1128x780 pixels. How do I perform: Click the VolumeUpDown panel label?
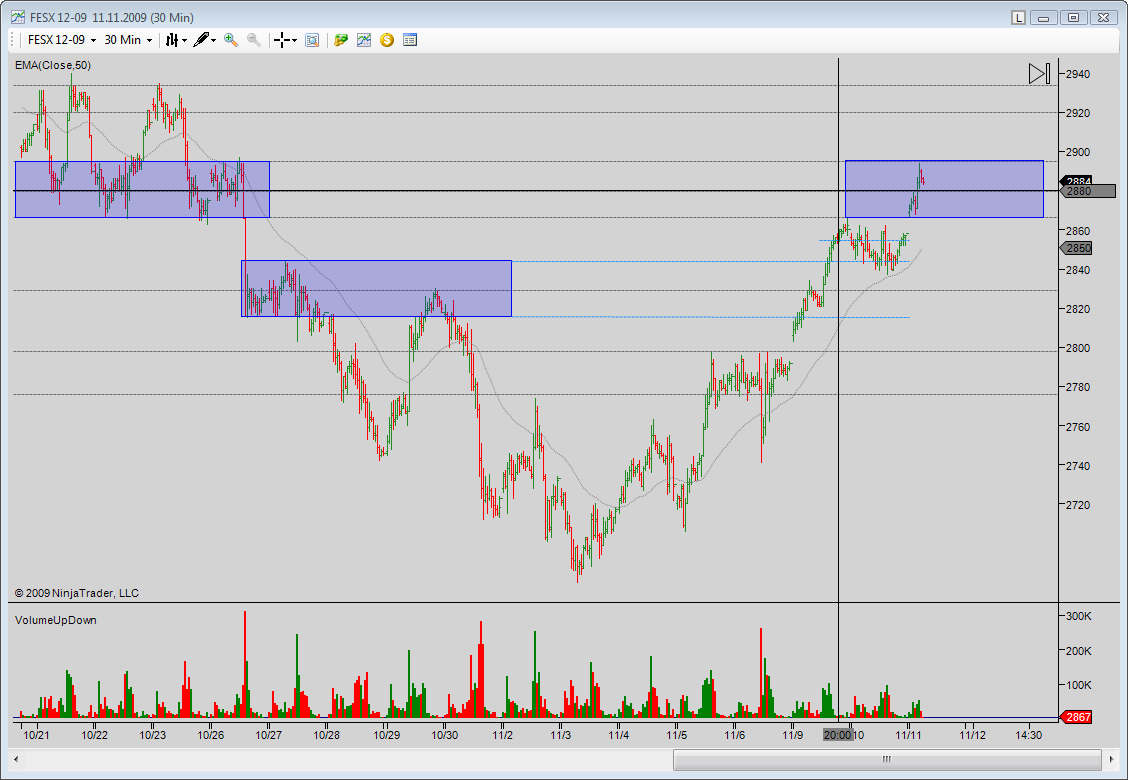click(55, 620)
